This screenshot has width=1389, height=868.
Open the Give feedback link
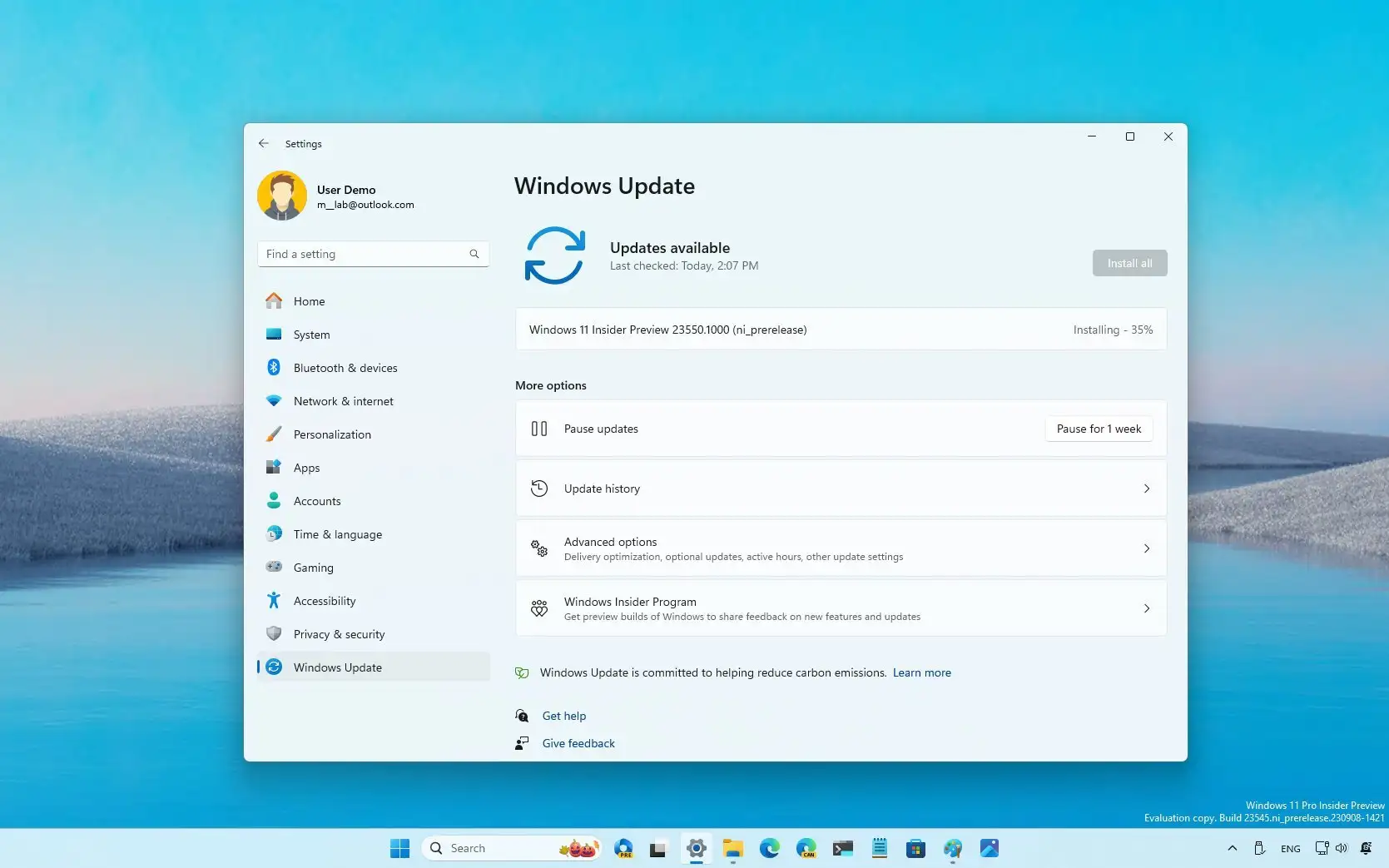click(x=578, y=743)
